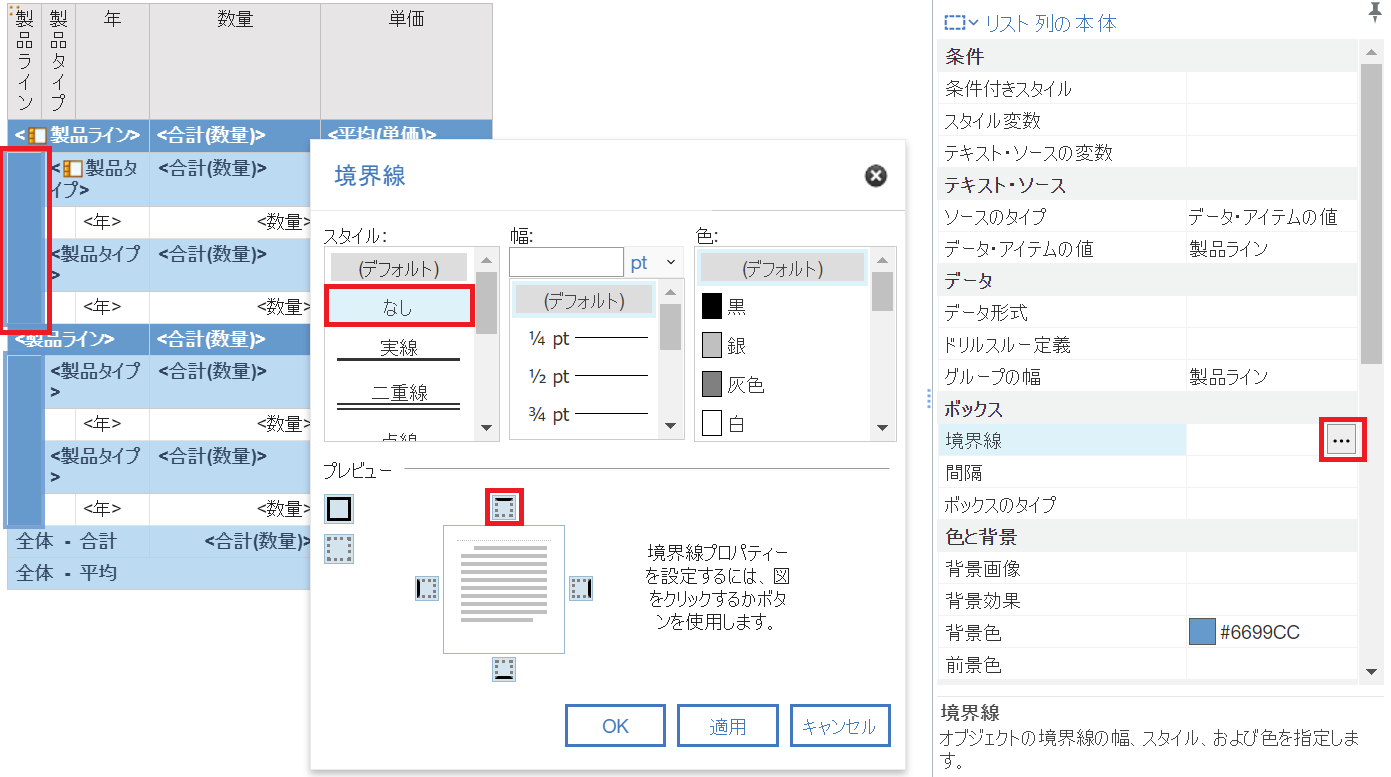
Task: Click the キャンセル button
Action: pyautogui.click(x=839, y=726)
